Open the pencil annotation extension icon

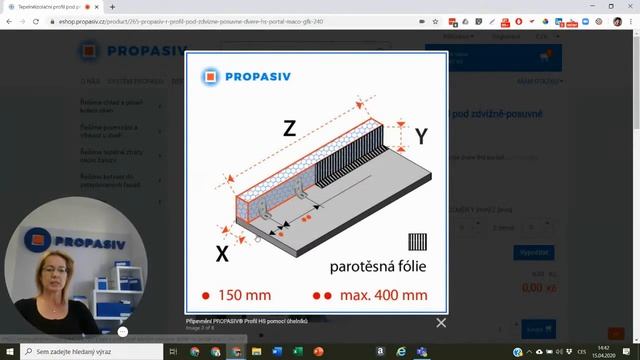click(x=492, y=22)
